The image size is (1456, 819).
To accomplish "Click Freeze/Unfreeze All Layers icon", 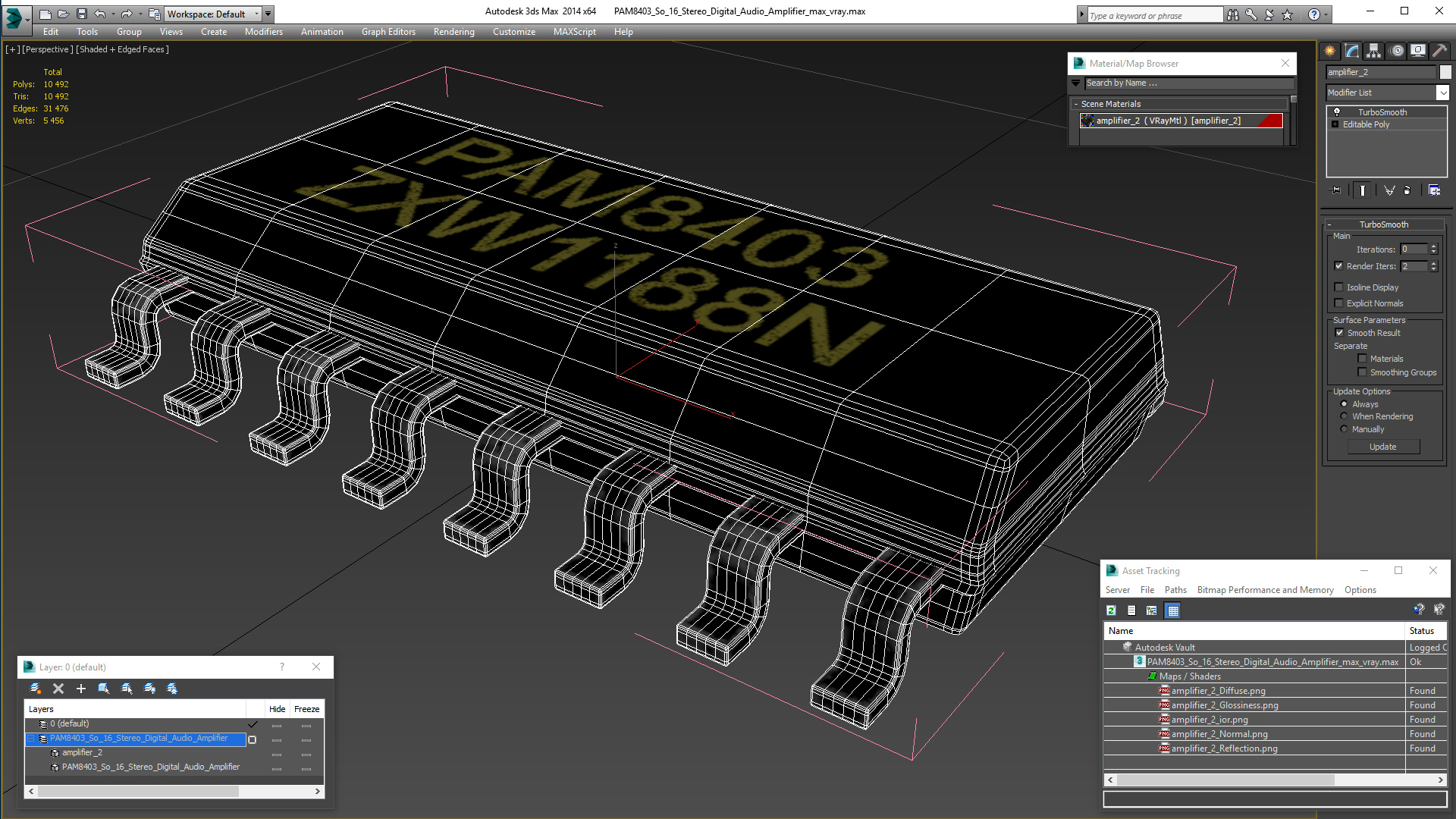I will click(172, 689).
